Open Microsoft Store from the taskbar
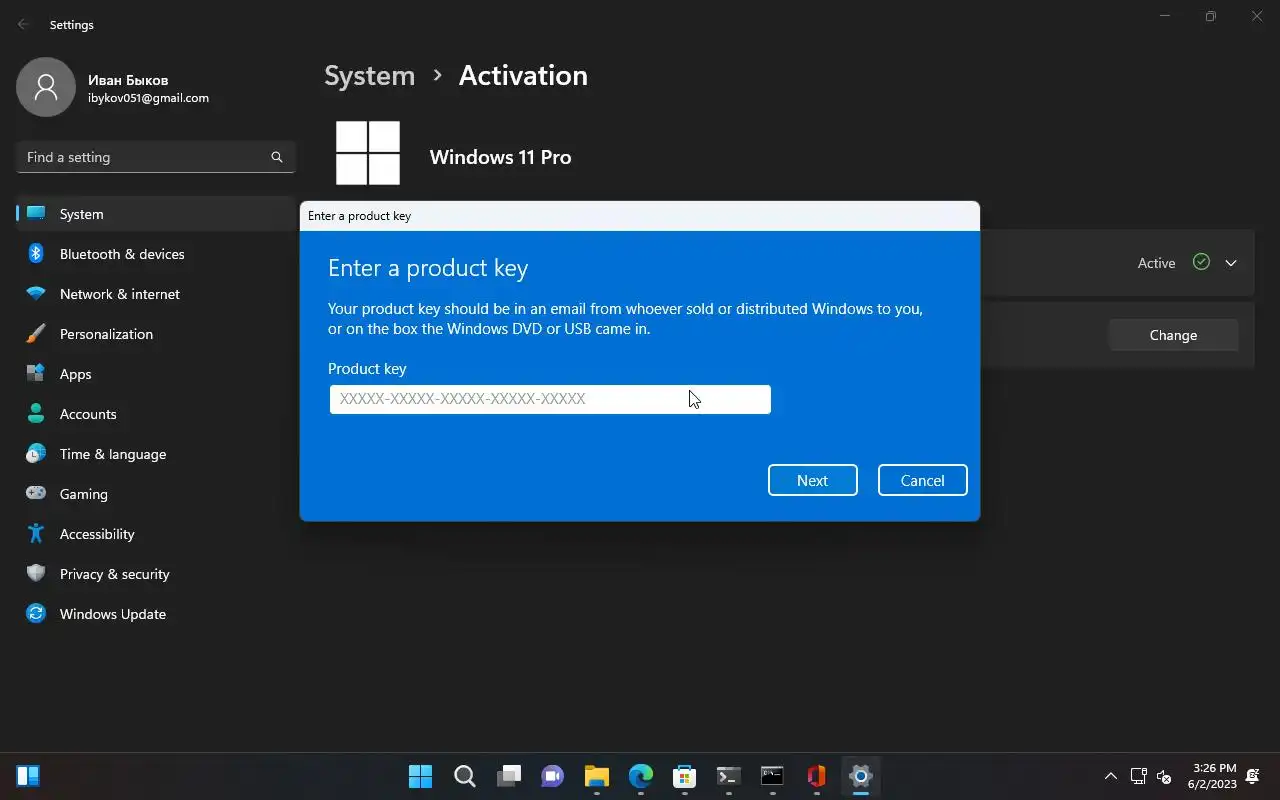1280x800 pixels. (x=685, y=776)
